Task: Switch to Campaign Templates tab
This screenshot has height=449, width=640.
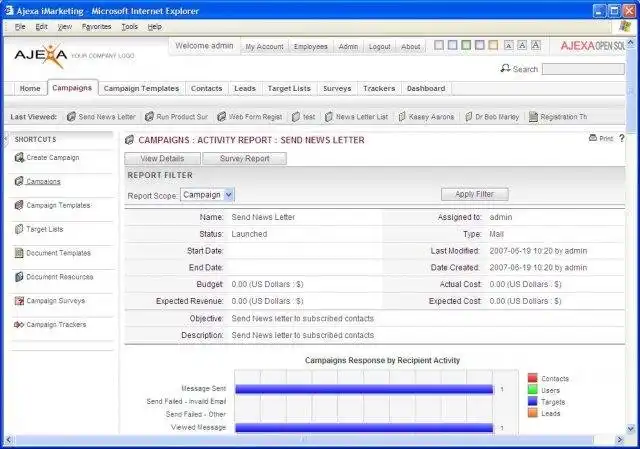Action: (x=141, y=89)
